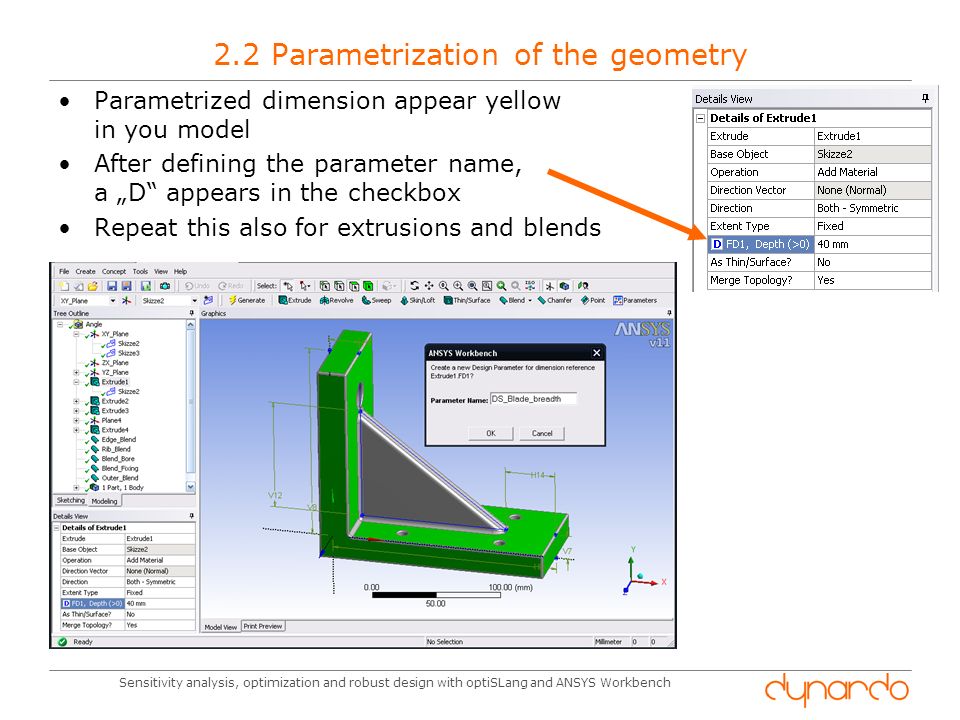960x720 pixels.
Task: Click the camera image capture icon
Action: pyautogui.click(x=165, y=286)
